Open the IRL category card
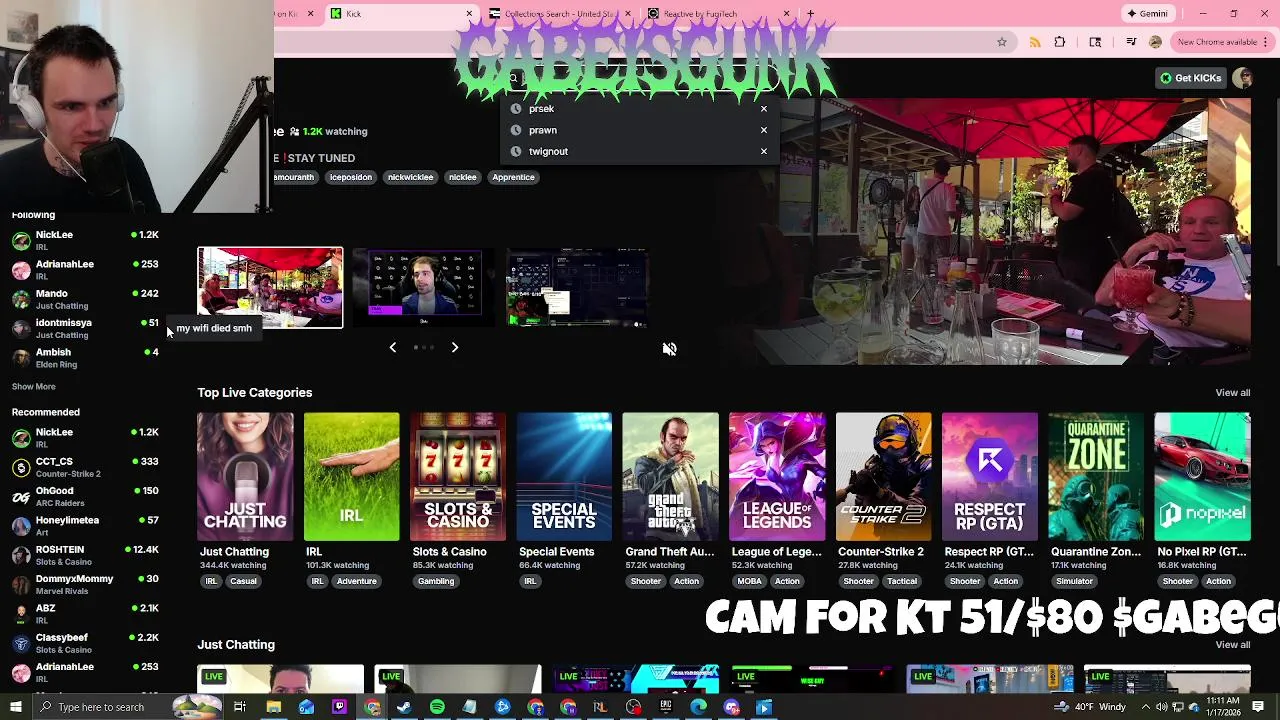Screen dimensions: 1280x720 351,476
